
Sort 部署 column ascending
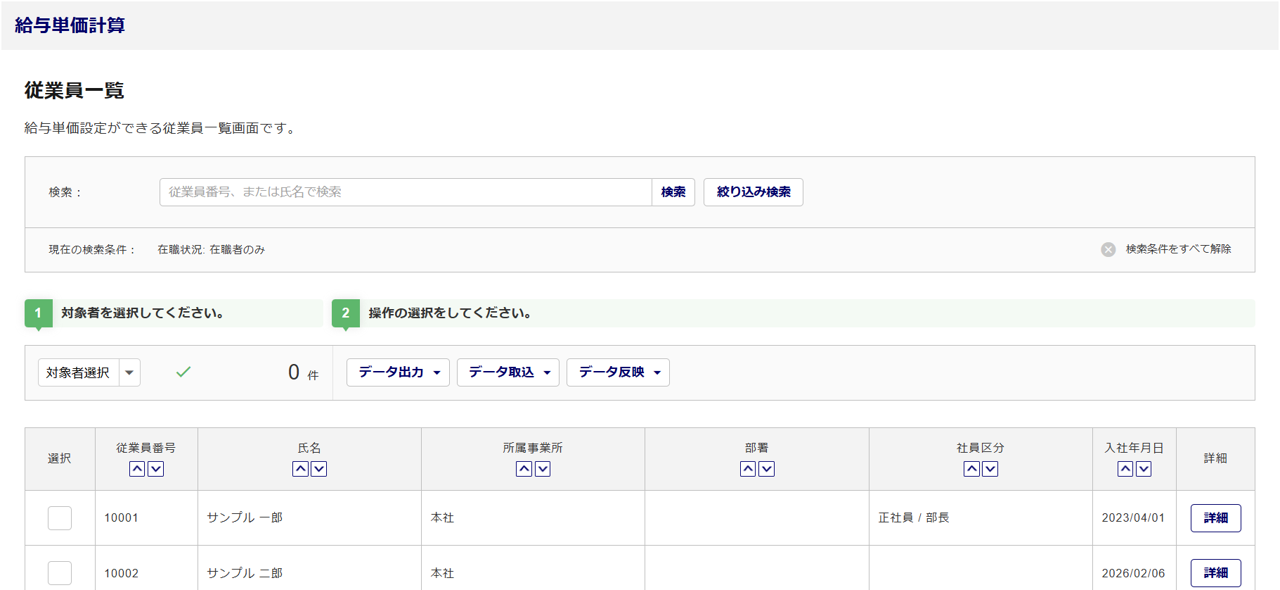(x=747, y=469)
